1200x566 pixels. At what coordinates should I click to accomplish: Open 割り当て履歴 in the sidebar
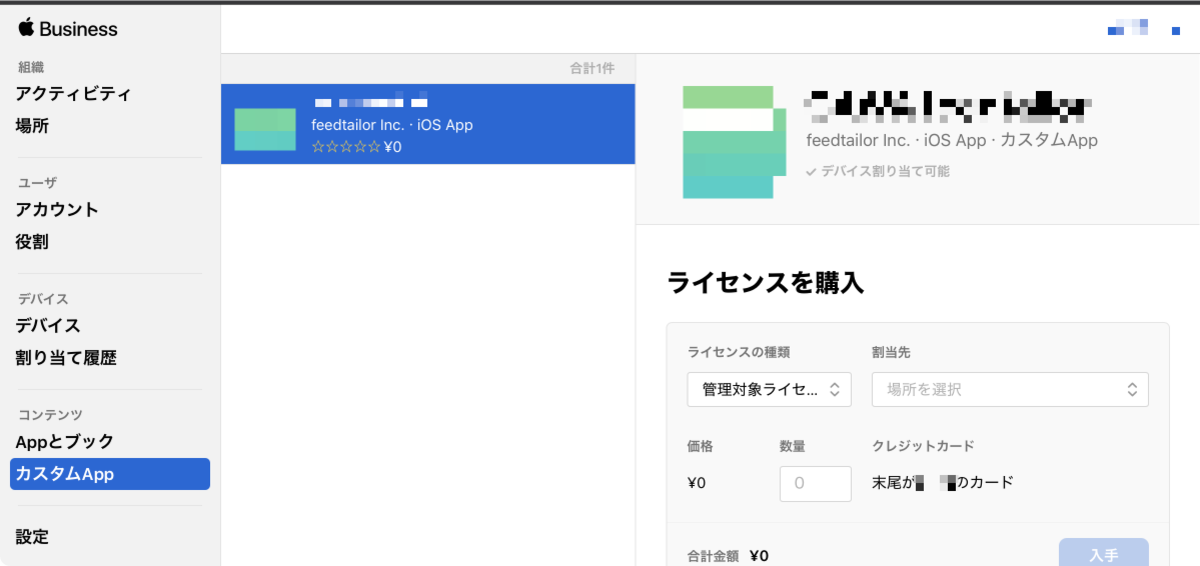[66, 358]
